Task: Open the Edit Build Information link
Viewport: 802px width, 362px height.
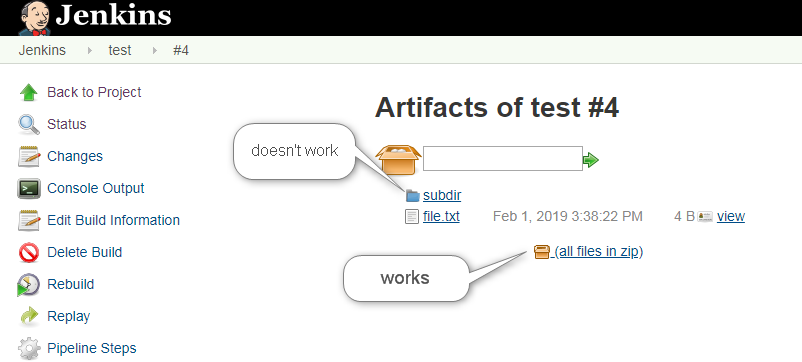Action: pyautogui.click(x=113, y=220)
